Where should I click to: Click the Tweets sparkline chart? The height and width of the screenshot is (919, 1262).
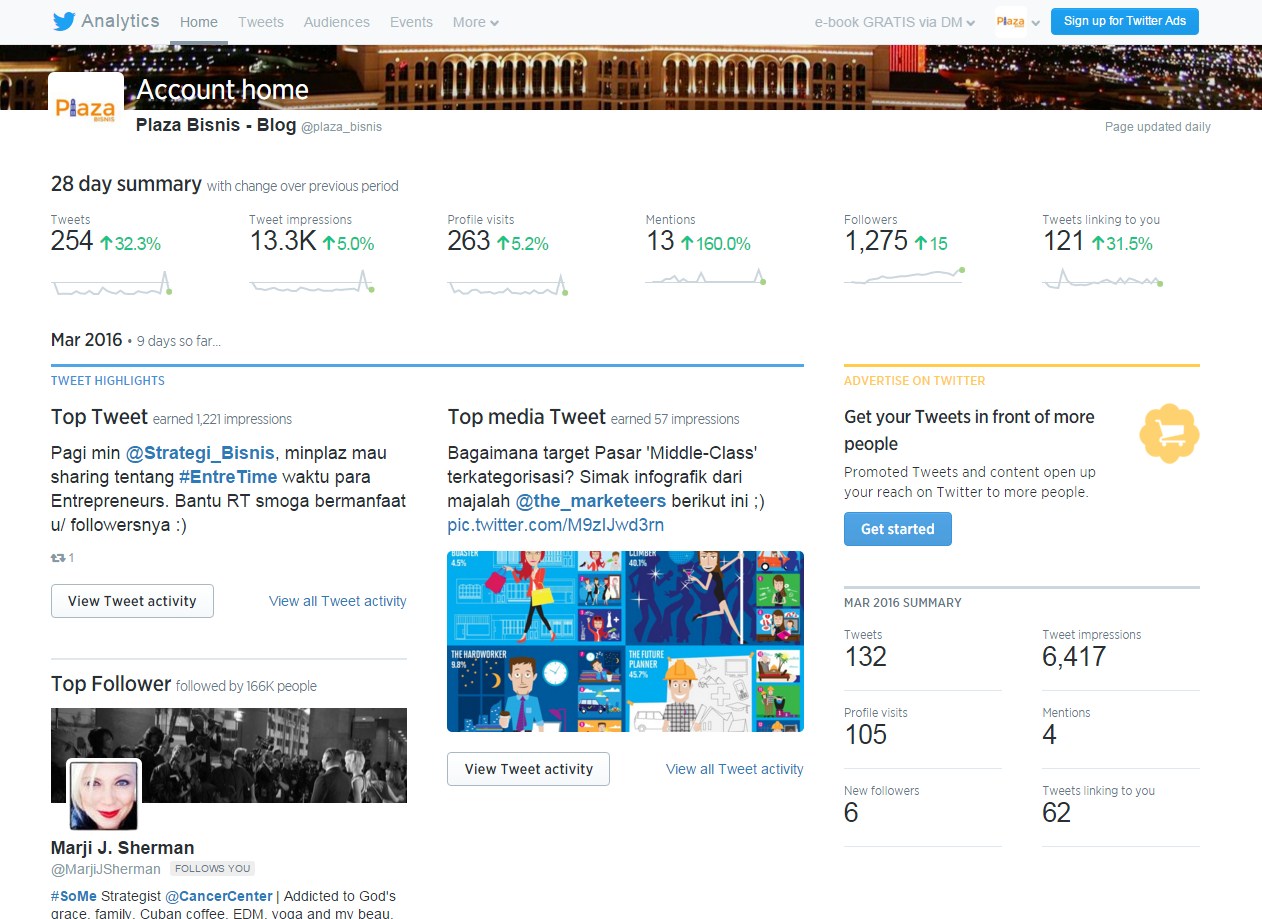tap(111, 283)
